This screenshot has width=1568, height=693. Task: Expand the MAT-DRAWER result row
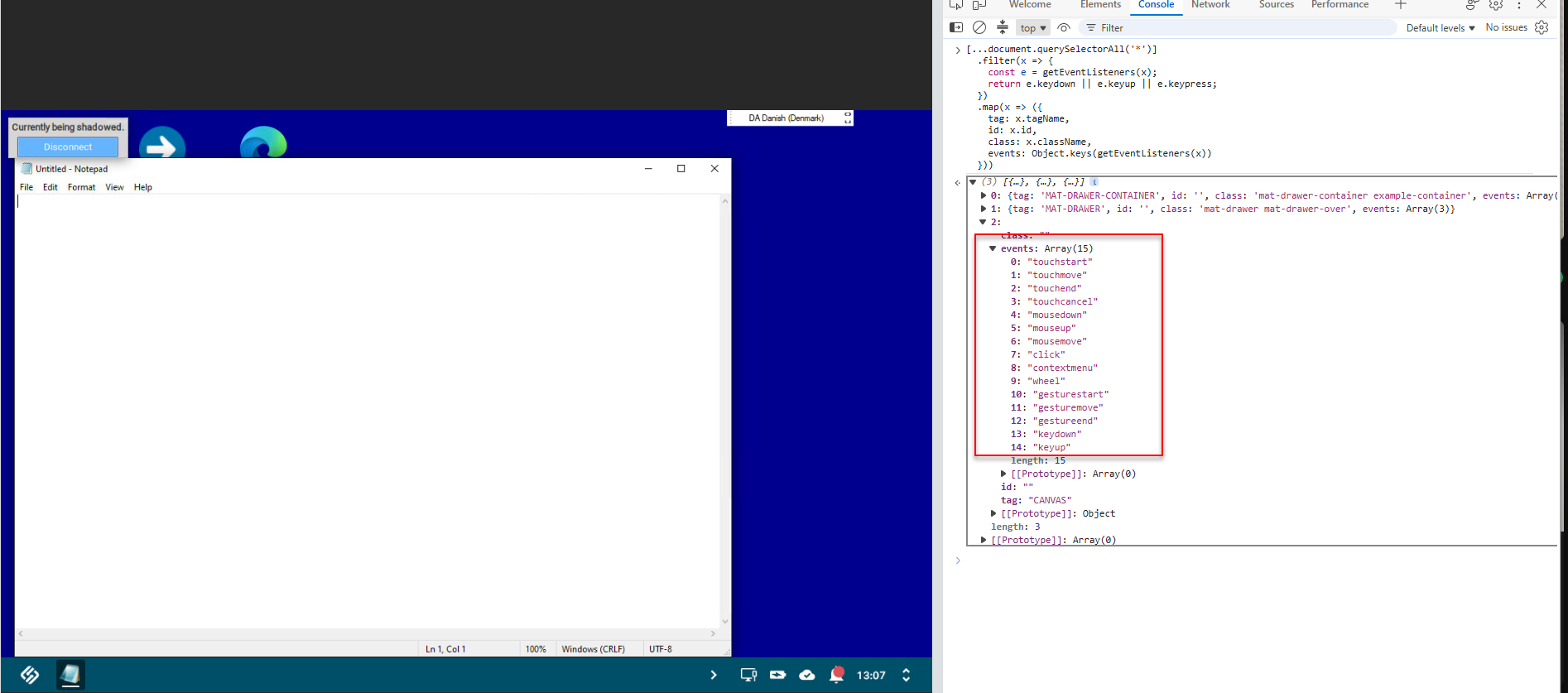point(984,209)
